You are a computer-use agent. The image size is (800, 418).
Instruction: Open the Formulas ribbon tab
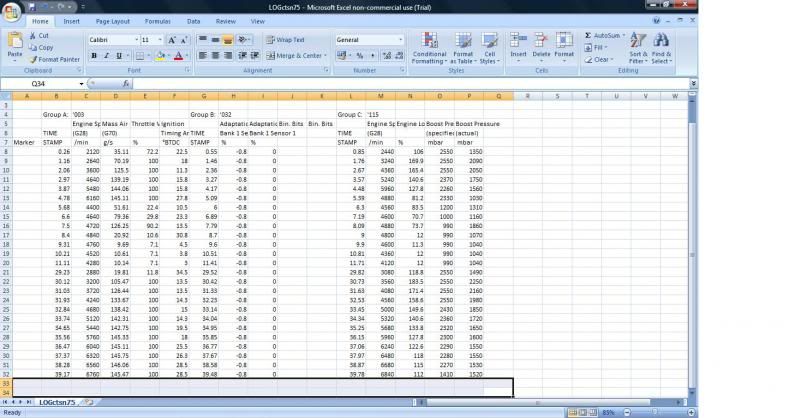click(x=157, y=20)
